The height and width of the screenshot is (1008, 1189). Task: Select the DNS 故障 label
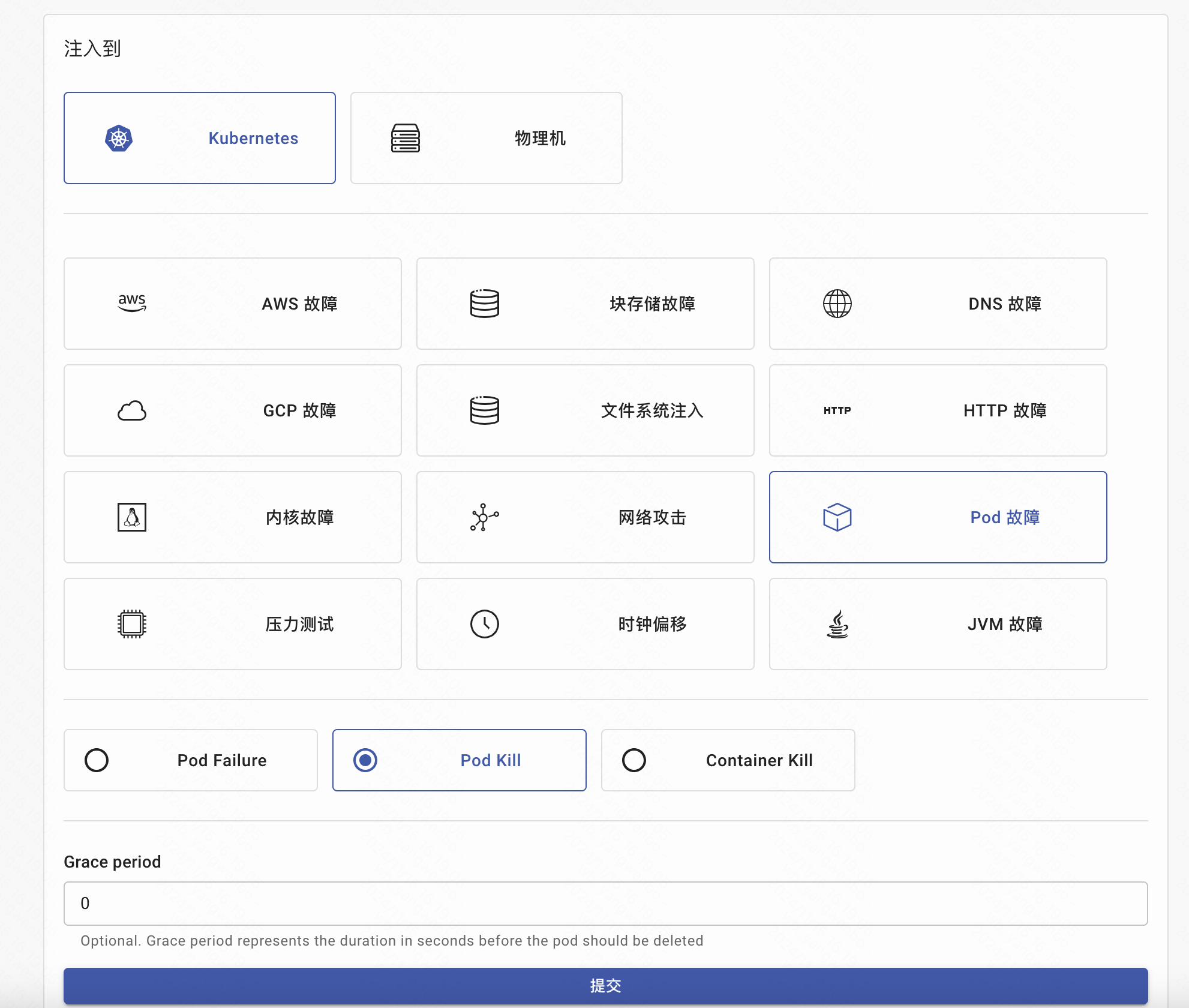1005,304
